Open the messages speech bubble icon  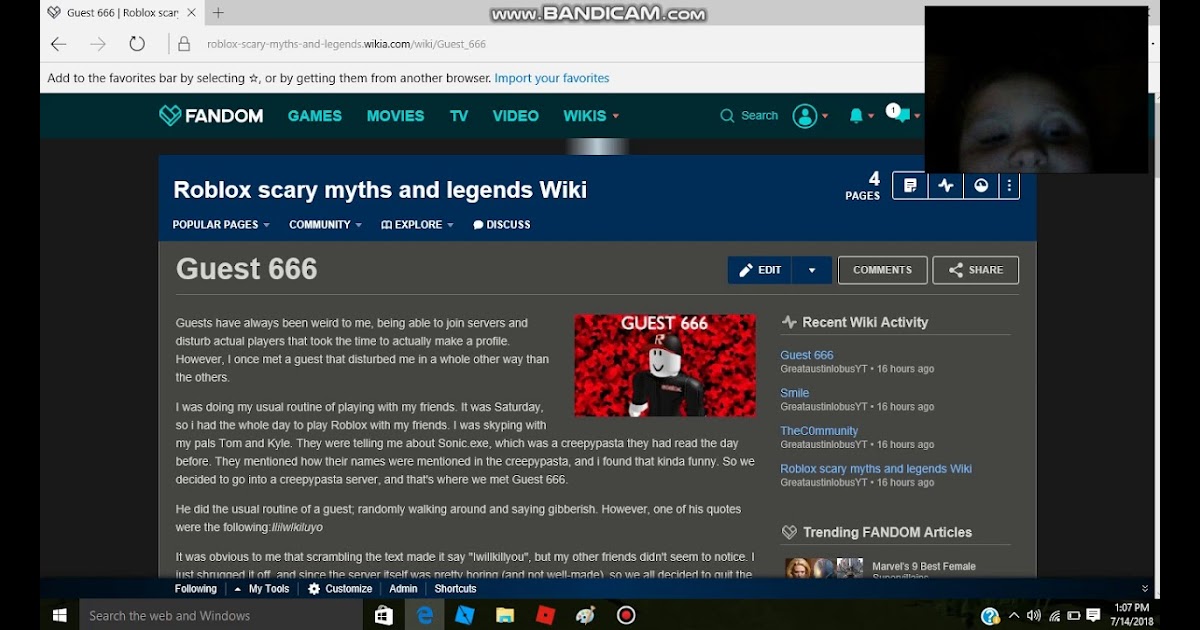pos(901,115)
